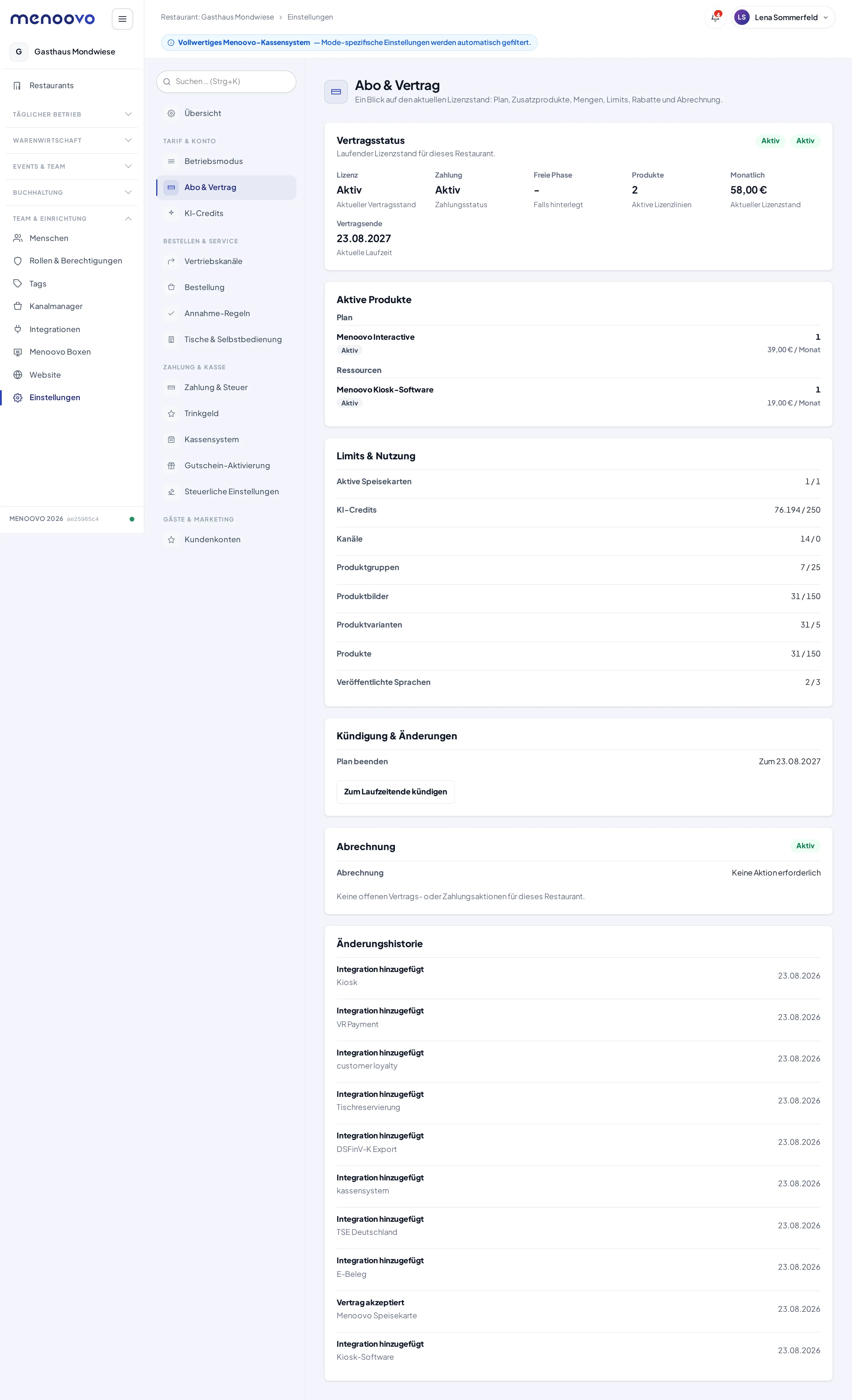Focus the Suchen search field
The image size is (852, 1400).
point(226,82)
